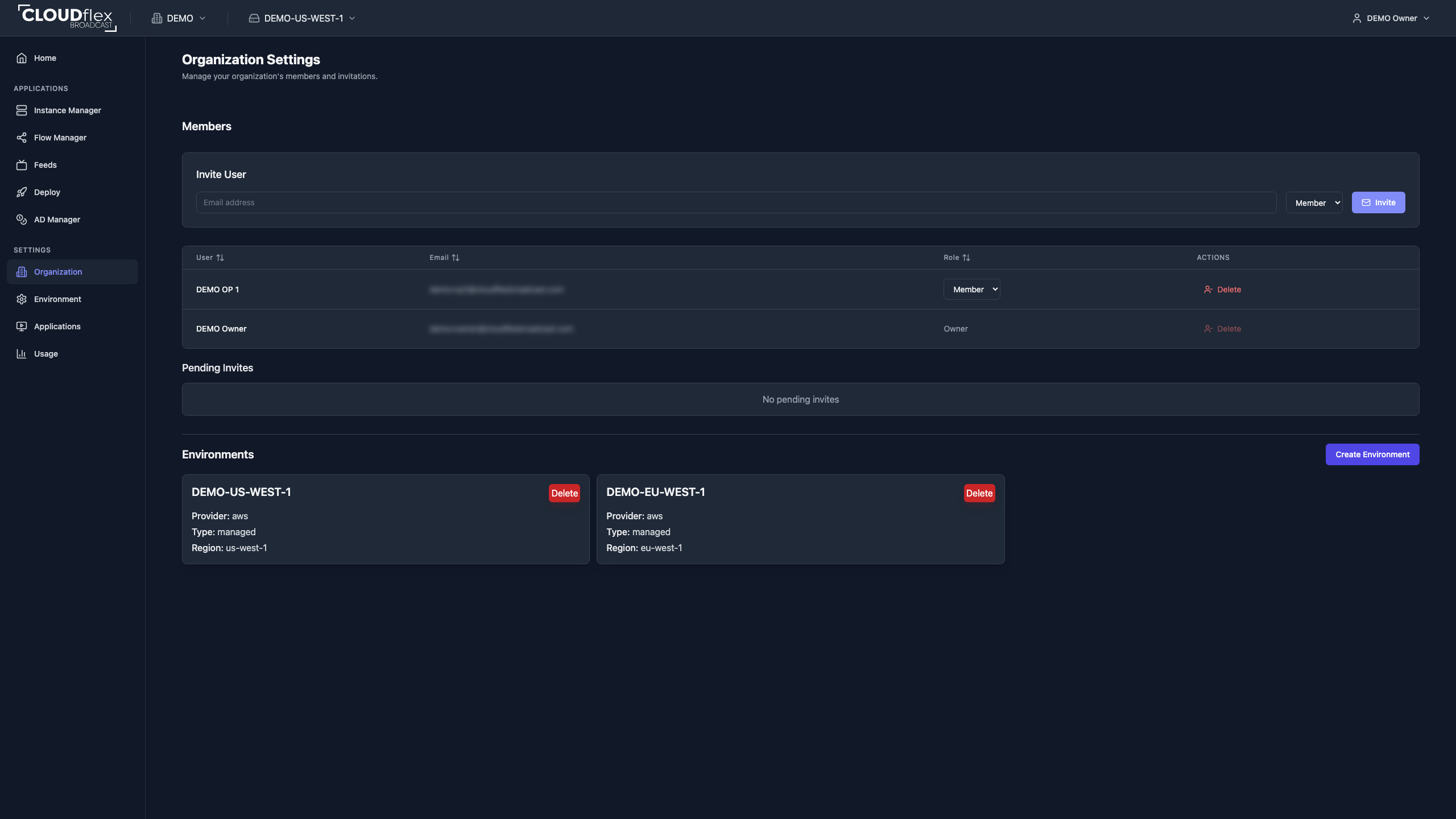
Task: Open the DEMO organization switcher dropdown
Action: point(179,18)
